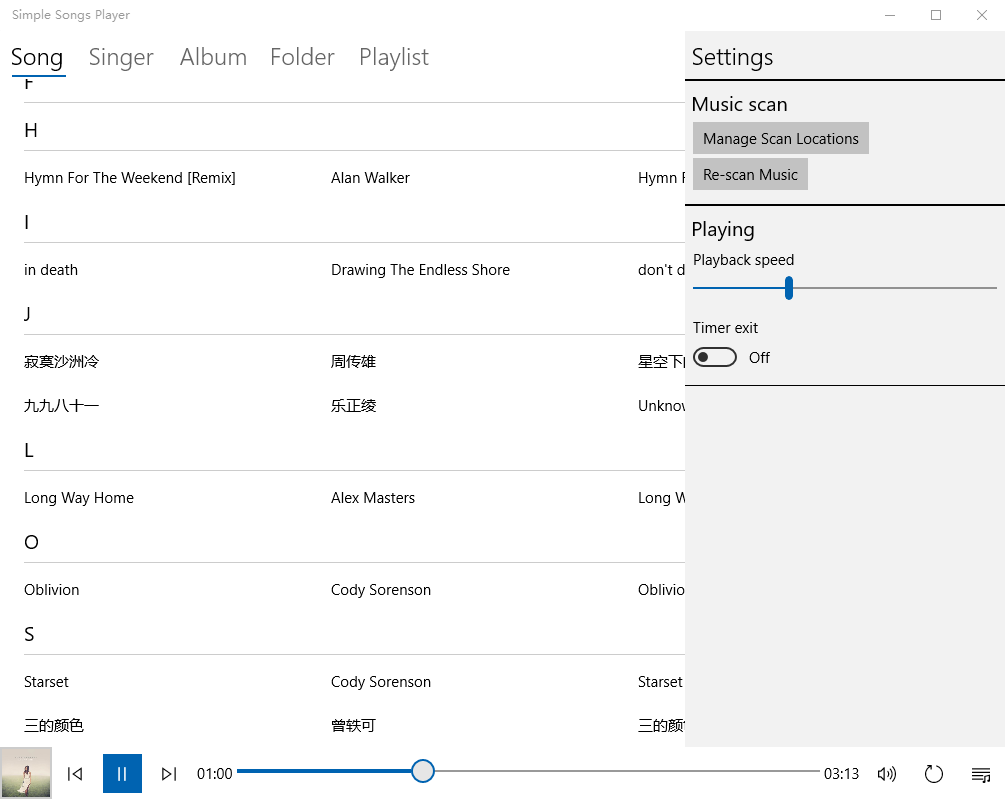
Task: Switch to the Album tab
Action: click(213, 57)
